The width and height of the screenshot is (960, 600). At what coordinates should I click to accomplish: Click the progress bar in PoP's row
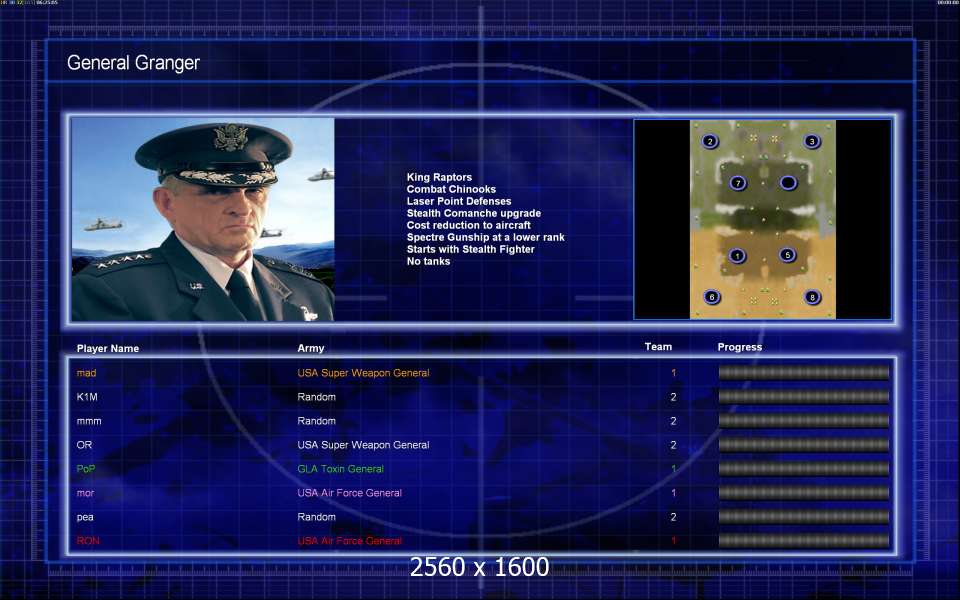pos(803,469)
